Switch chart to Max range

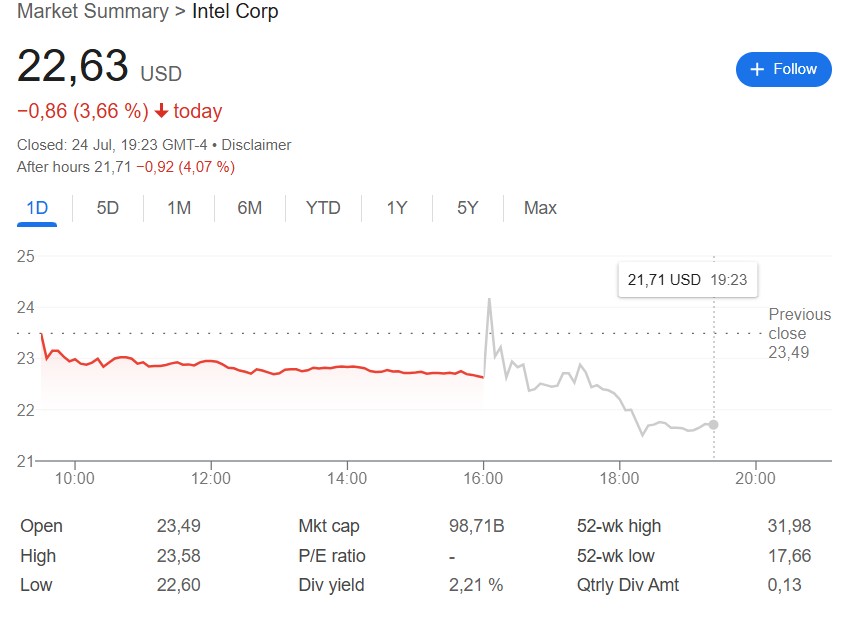click(540, 208)
